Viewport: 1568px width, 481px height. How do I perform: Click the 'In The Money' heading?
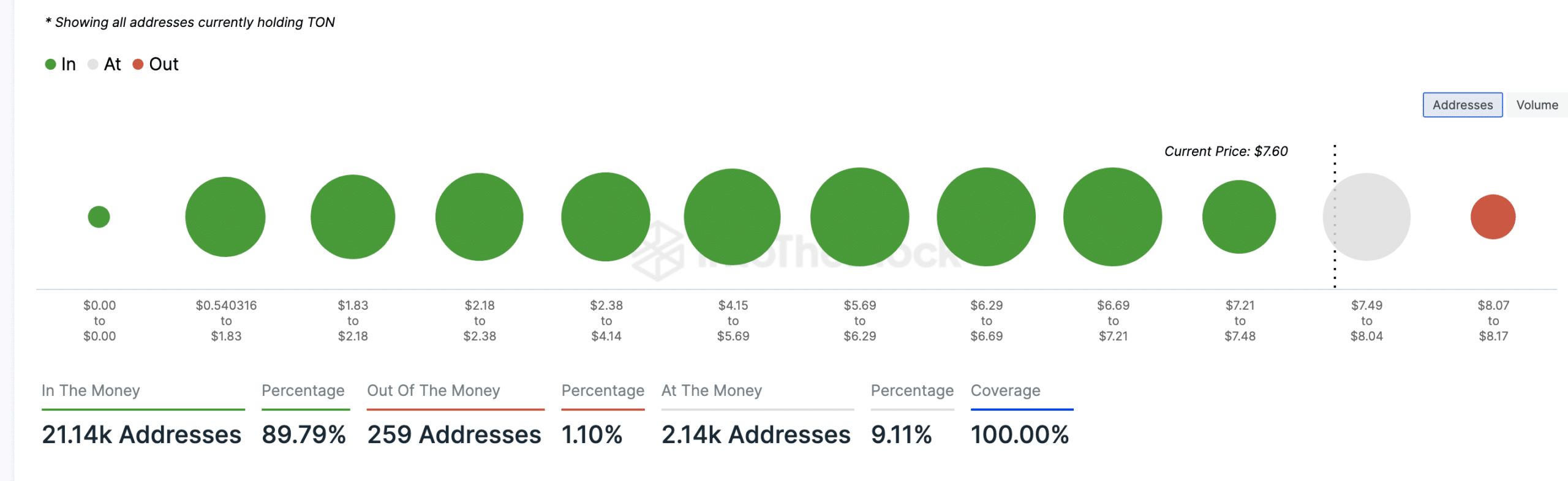91,390
